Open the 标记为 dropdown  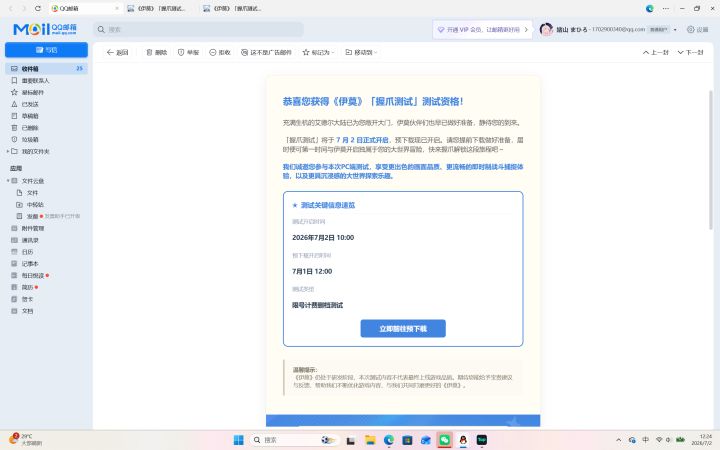pos(318,52)
